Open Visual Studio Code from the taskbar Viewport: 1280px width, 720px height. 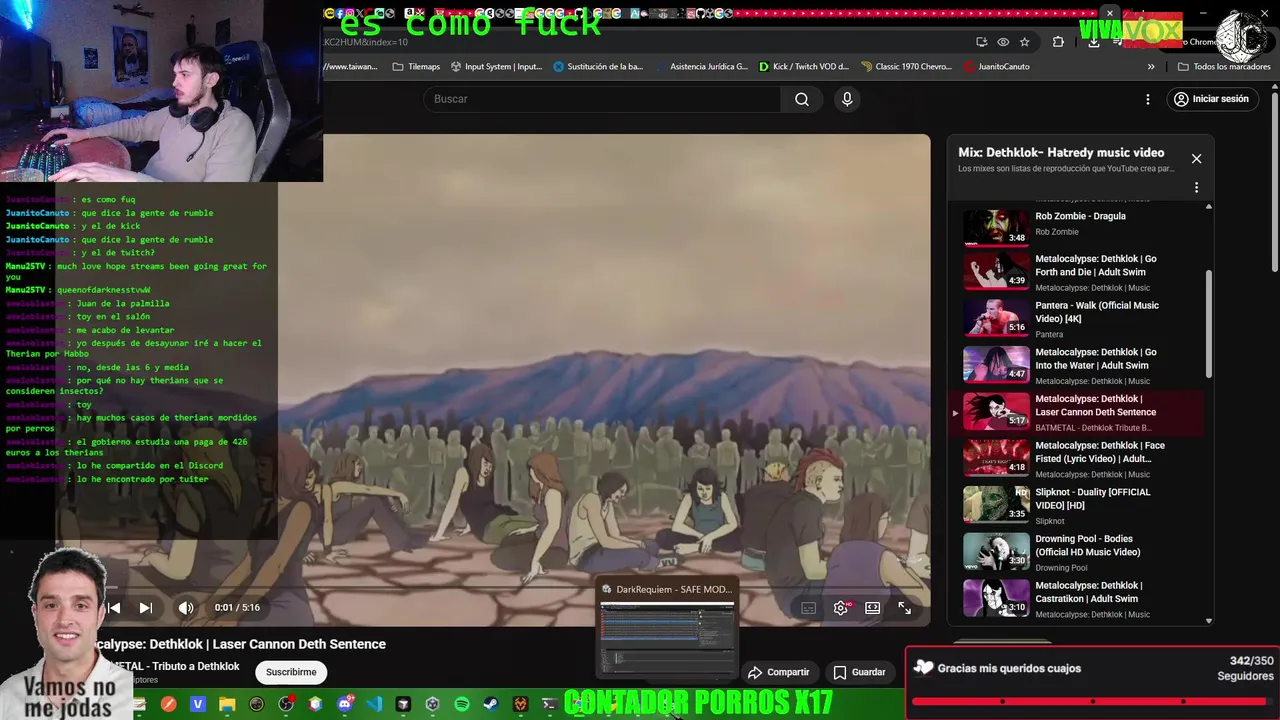pyautogui.click(x=374, y=705)
